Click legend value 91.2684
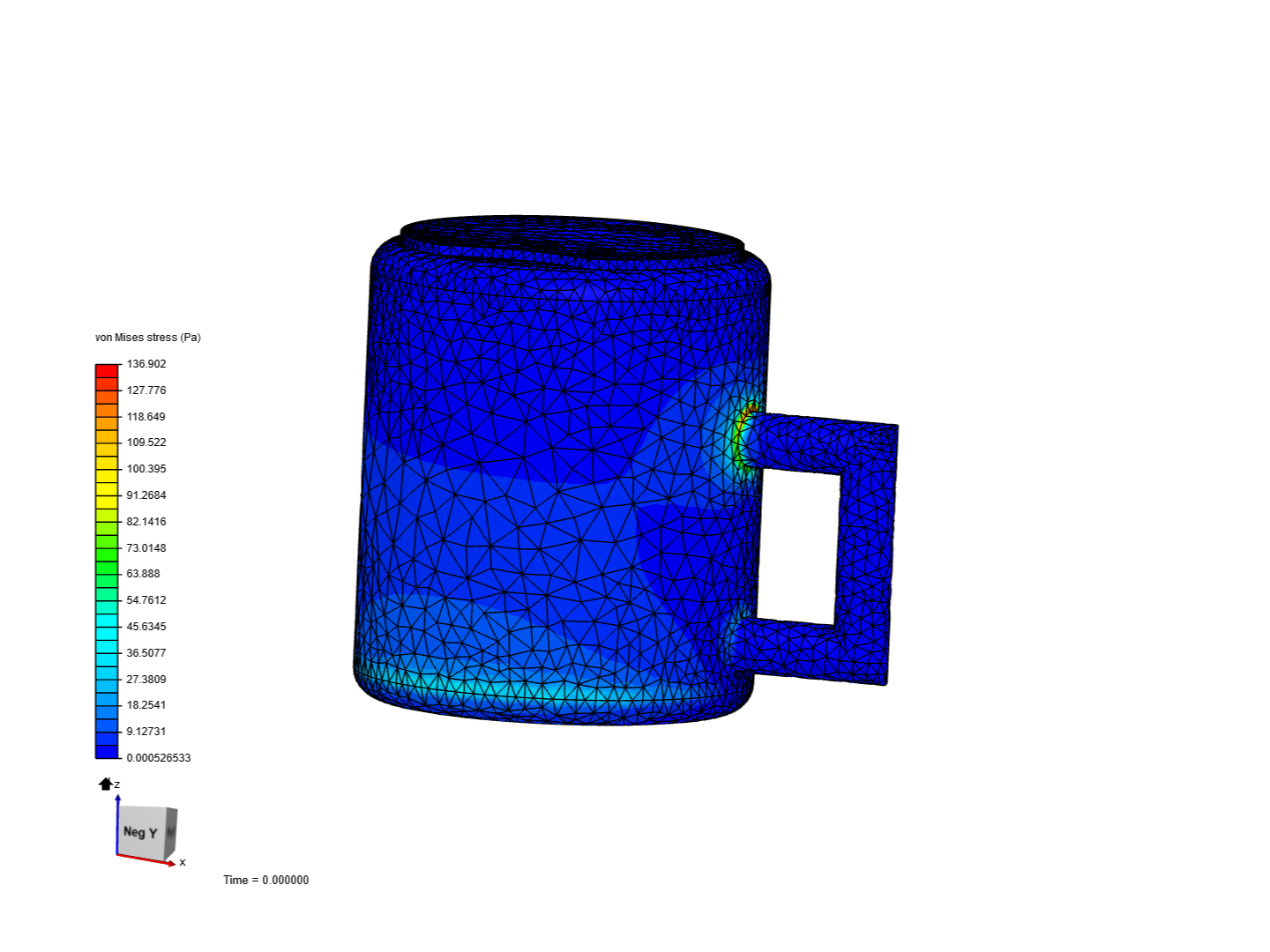This screenshot has width=1270, height=952. tap(146, 495)
